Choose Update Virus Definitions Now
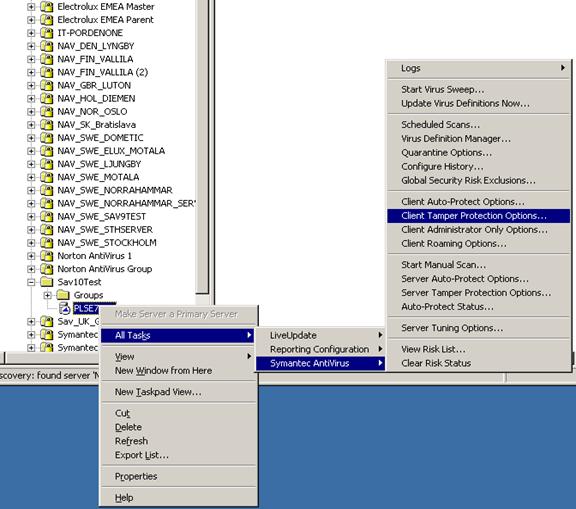 pyautogui.click(x=478, y=103)
